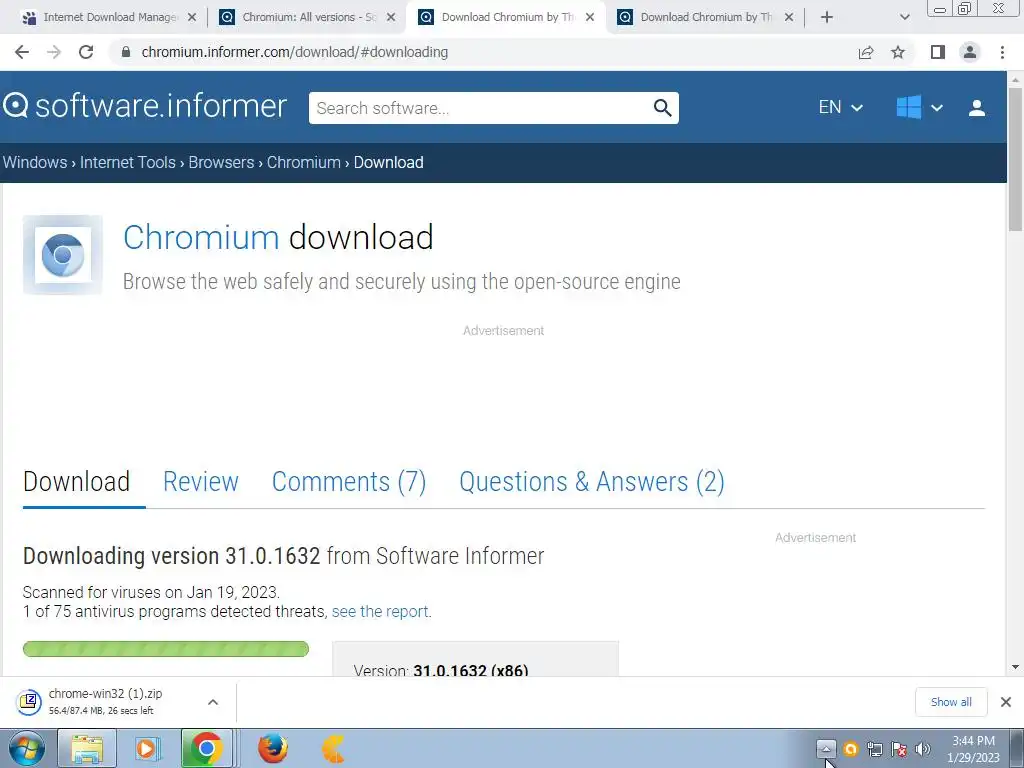Open the Windows Start button
This screenshot has width=1024, height=768.
tap(27, 748)
